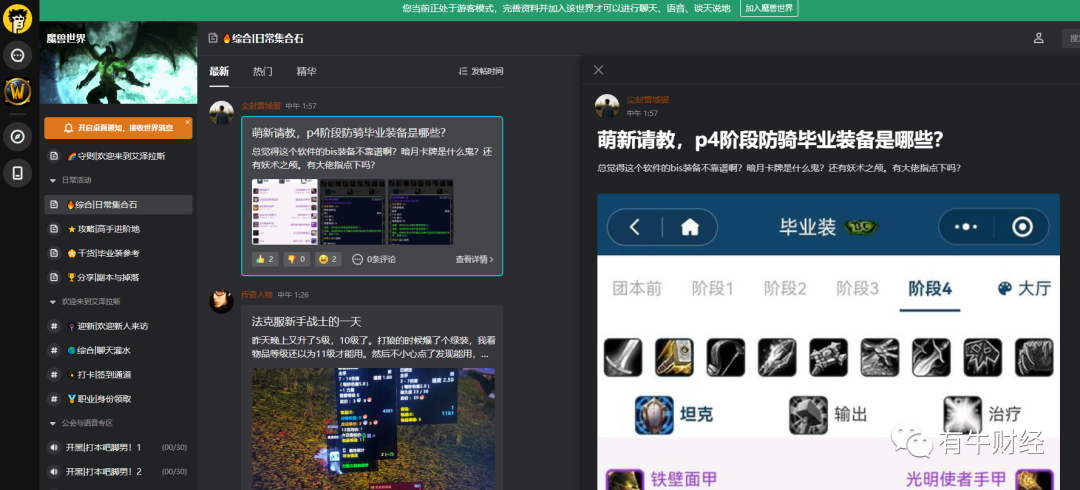Click the member profile icon in the header

click(x=1039, y=39)
